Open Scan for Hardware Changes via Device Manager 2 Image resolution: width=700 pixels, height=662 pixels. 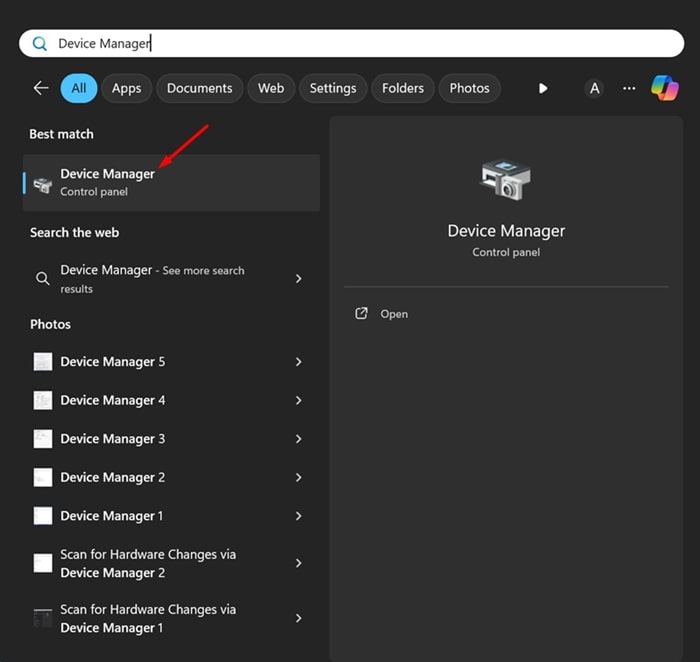(148, 563)
